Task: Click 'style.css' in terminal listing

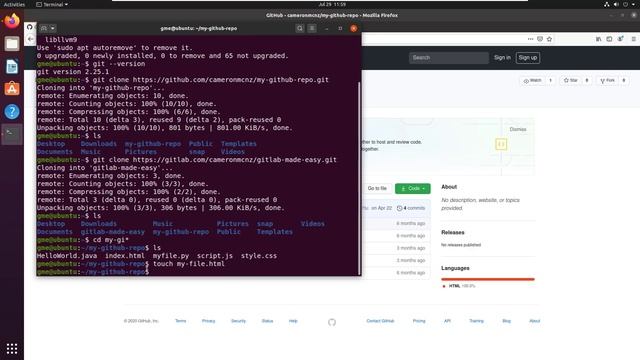Action: [259, 256]
